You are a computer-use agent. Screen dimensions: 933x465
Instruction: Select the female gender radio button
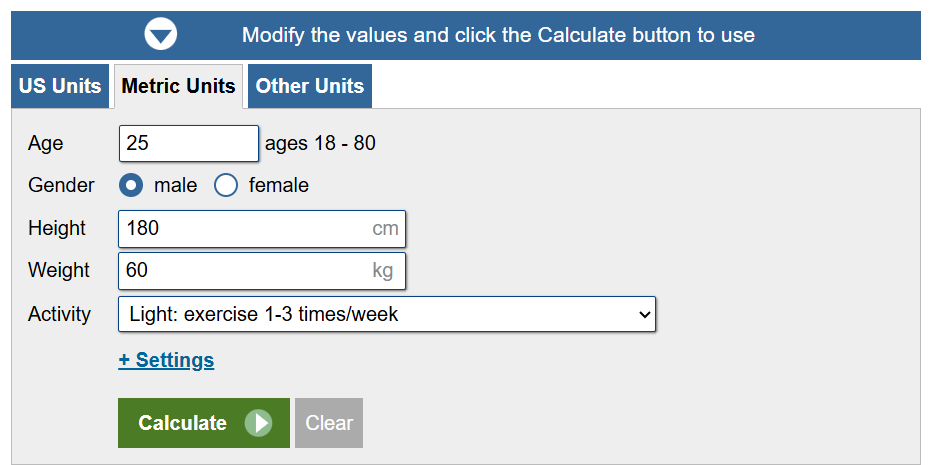(226, 185)
